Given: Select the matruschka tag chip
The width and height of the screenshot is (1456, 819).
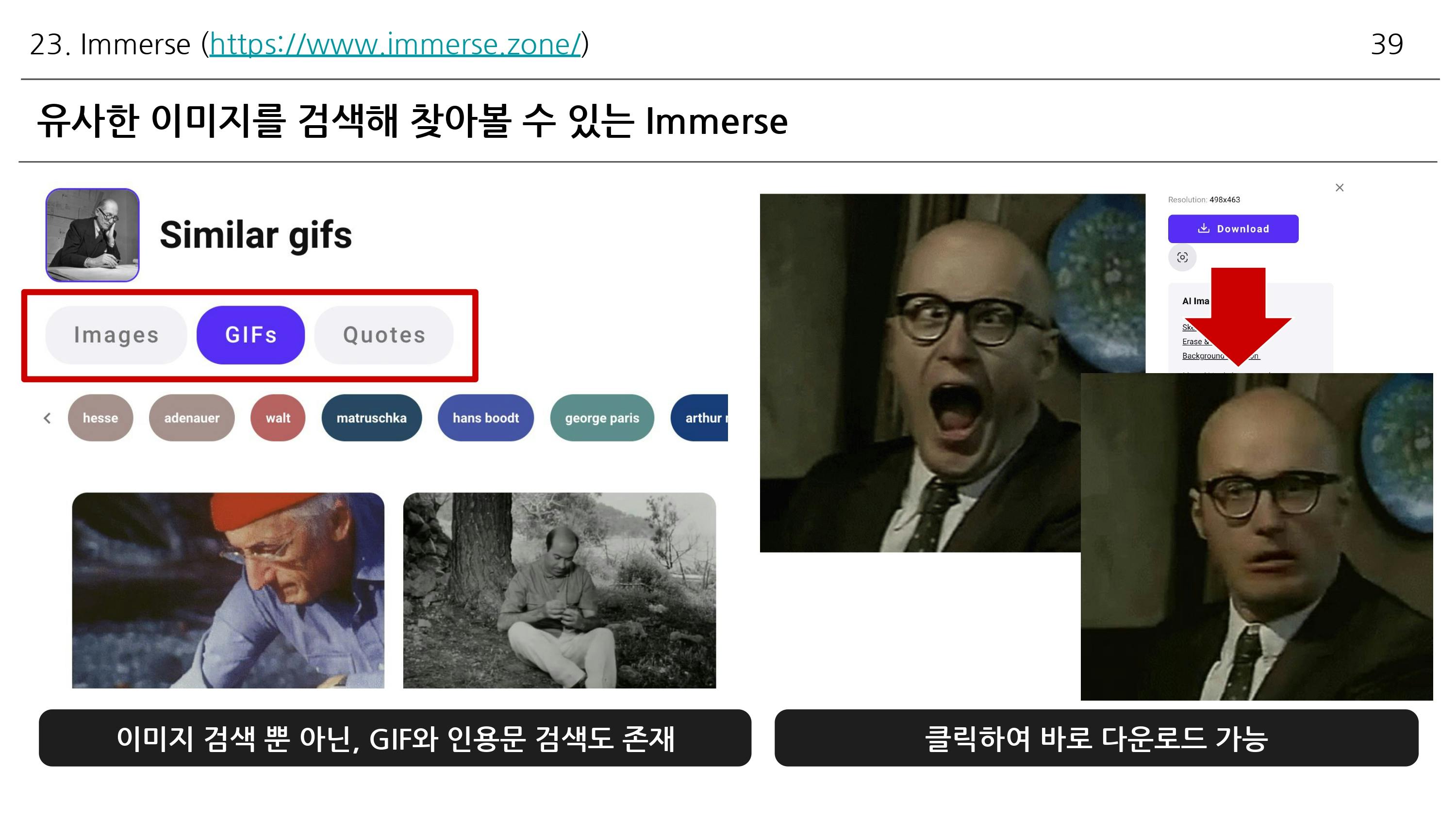Looking at the screenshot, I should 371,418.
